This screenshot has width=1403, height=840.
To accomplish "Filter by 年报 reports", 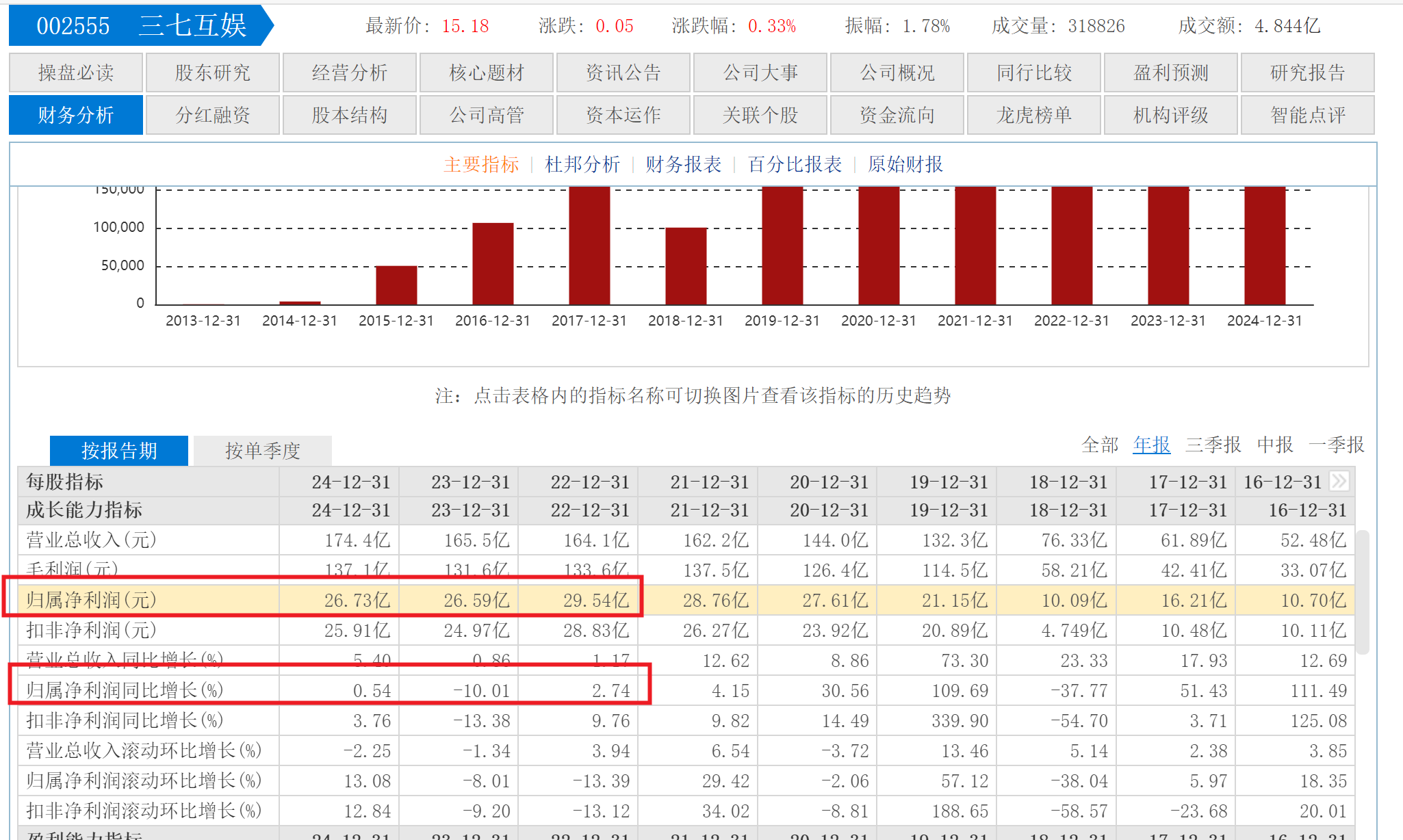I will (1151, 445).
